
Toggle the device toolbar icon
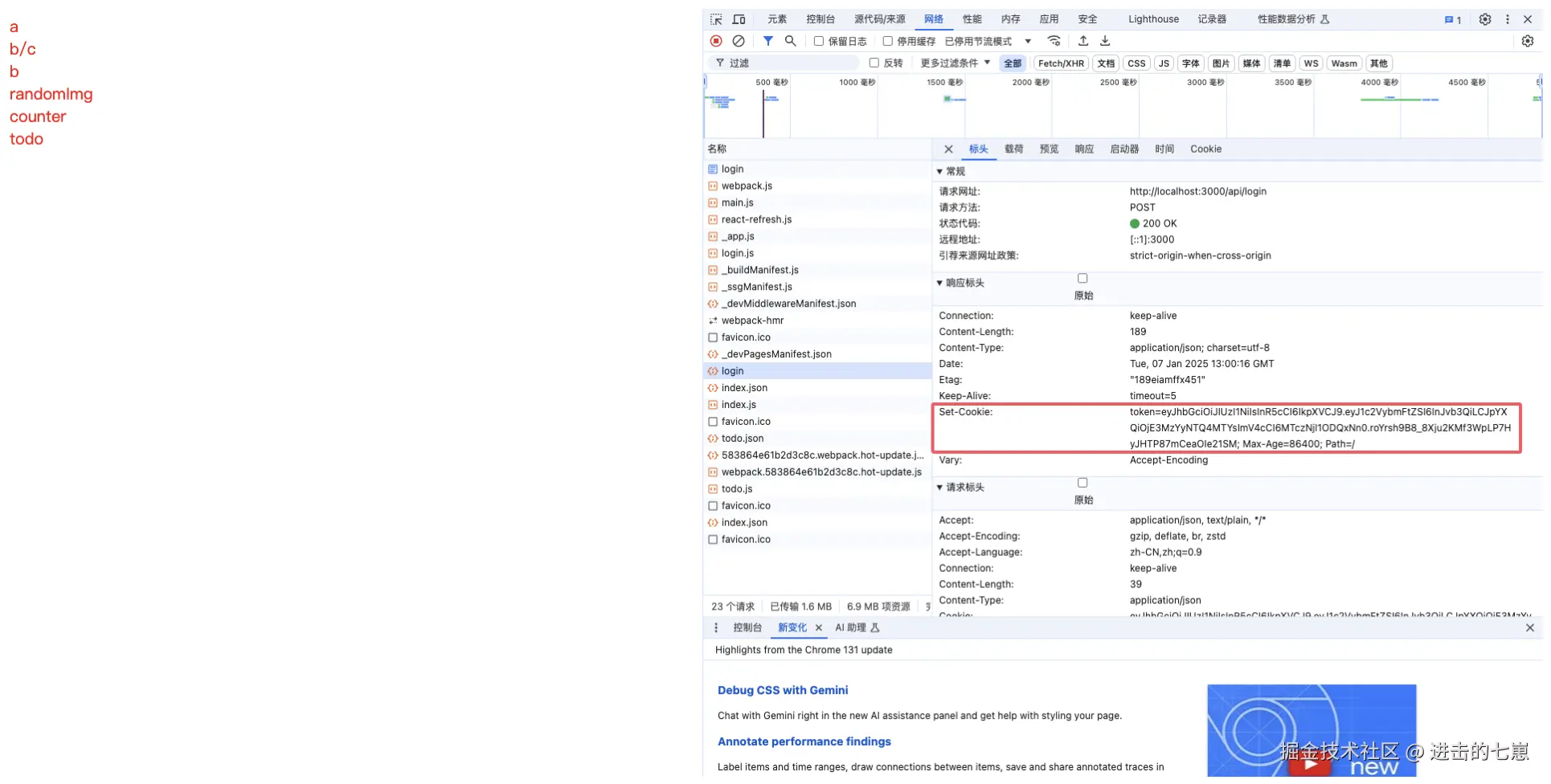click(739, 19)
